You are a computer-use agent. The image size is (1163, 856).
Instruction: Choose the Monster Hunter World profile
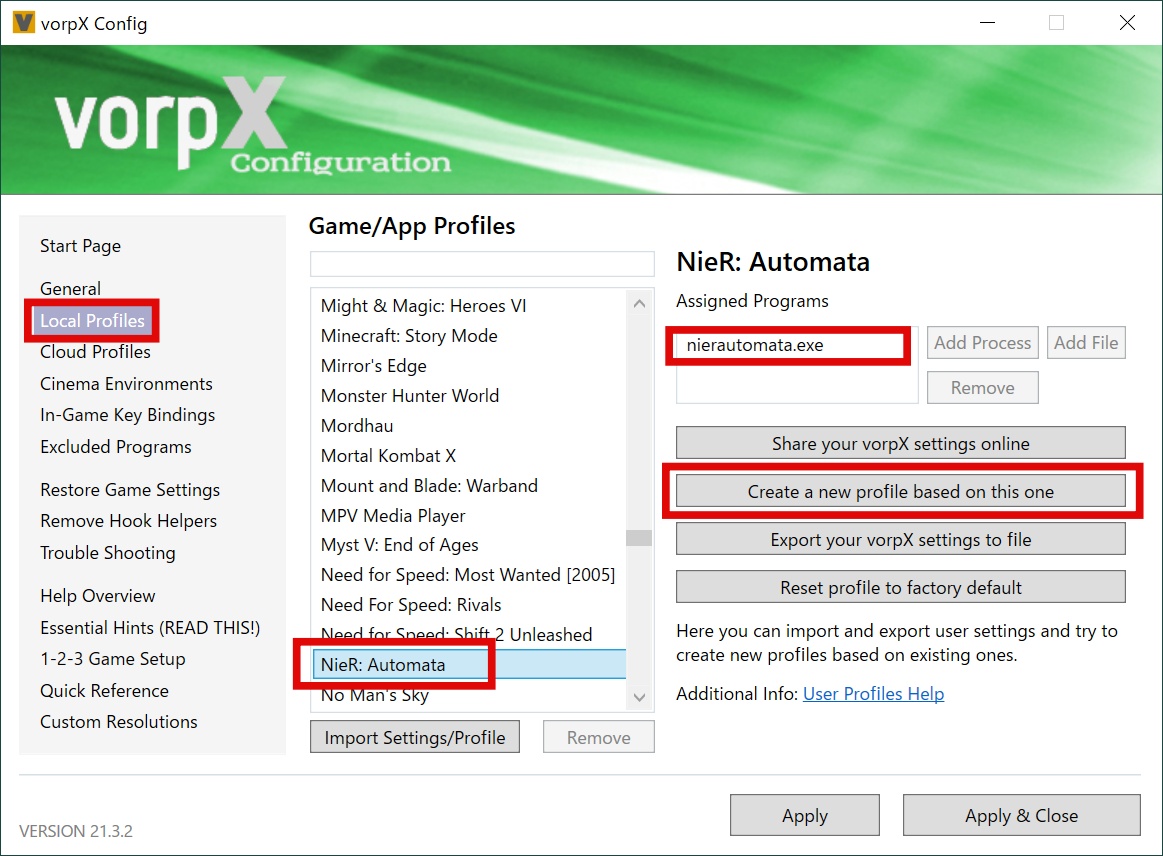(x=409, y=396)
